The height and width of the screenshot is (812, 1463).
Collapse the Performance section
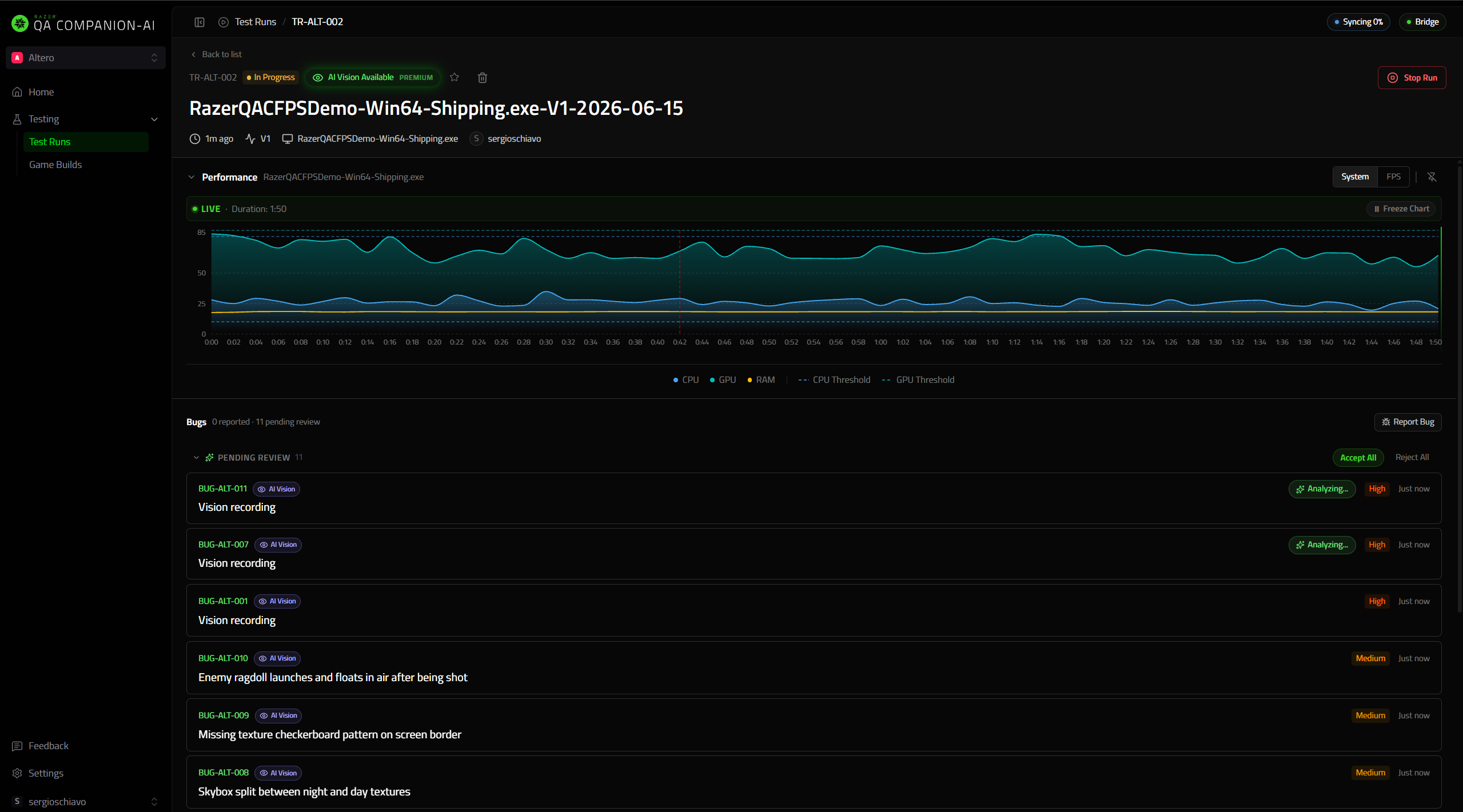[x=192, y=177]
